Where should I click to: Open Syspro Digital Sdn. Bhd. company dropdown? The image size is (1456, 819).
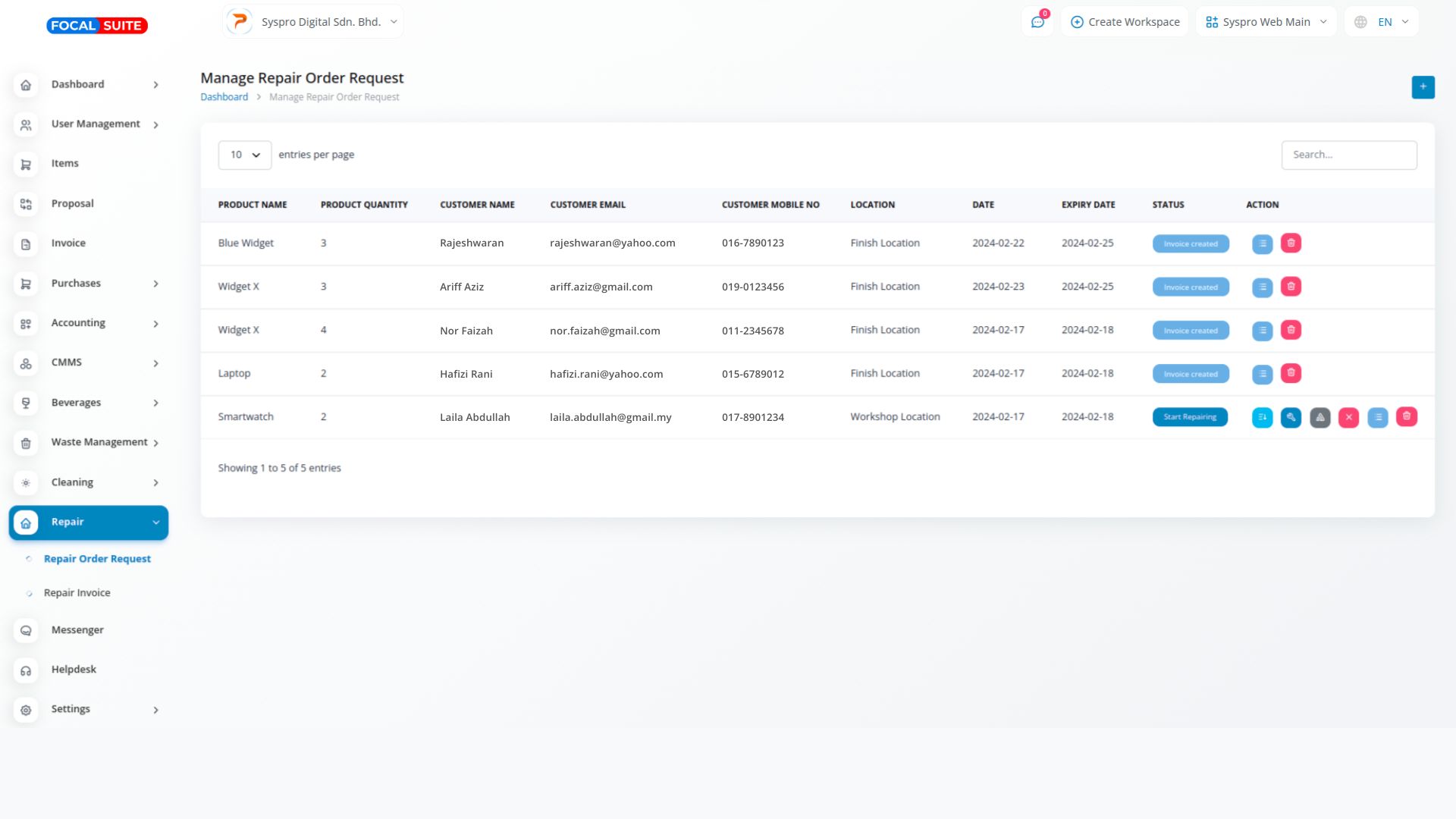coord(313,22)
